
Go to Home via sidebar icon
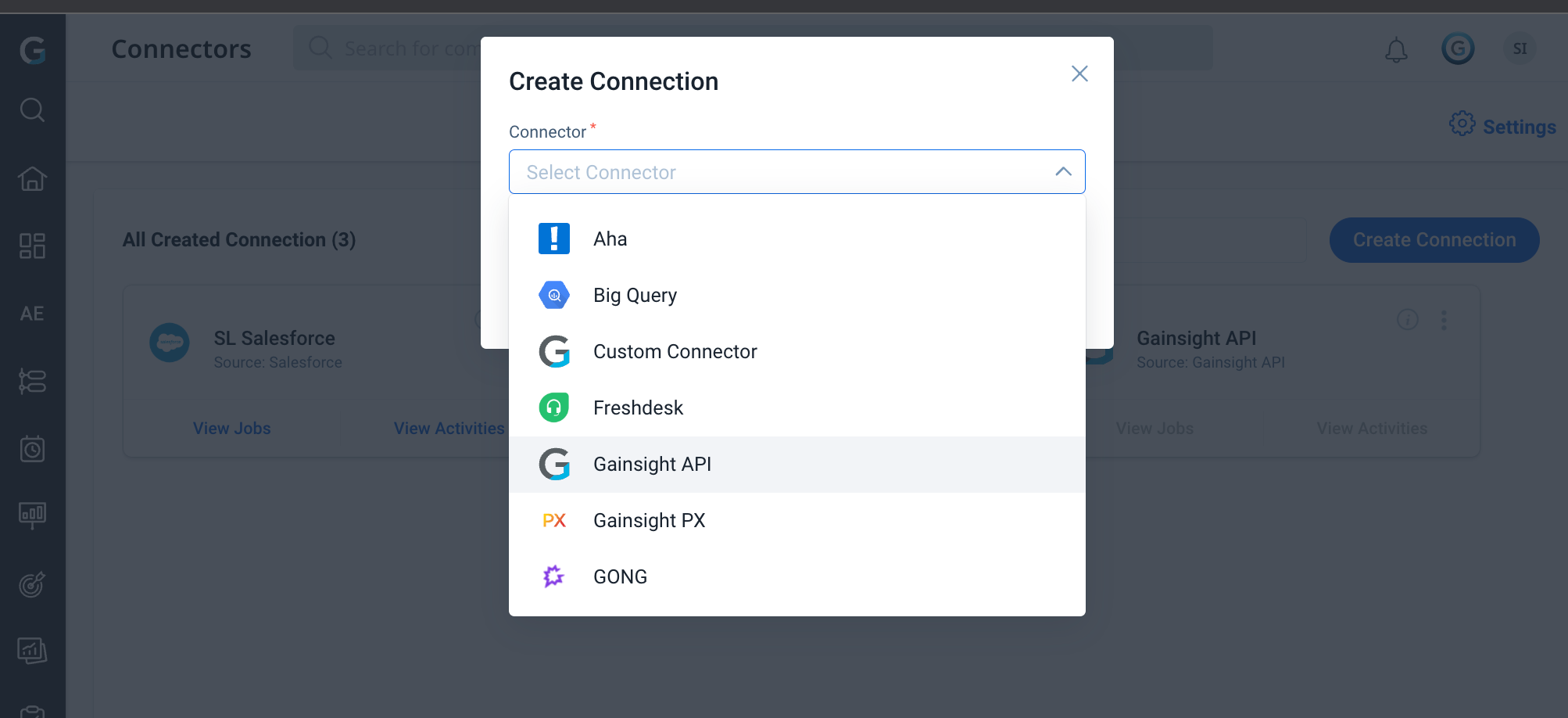32,179
